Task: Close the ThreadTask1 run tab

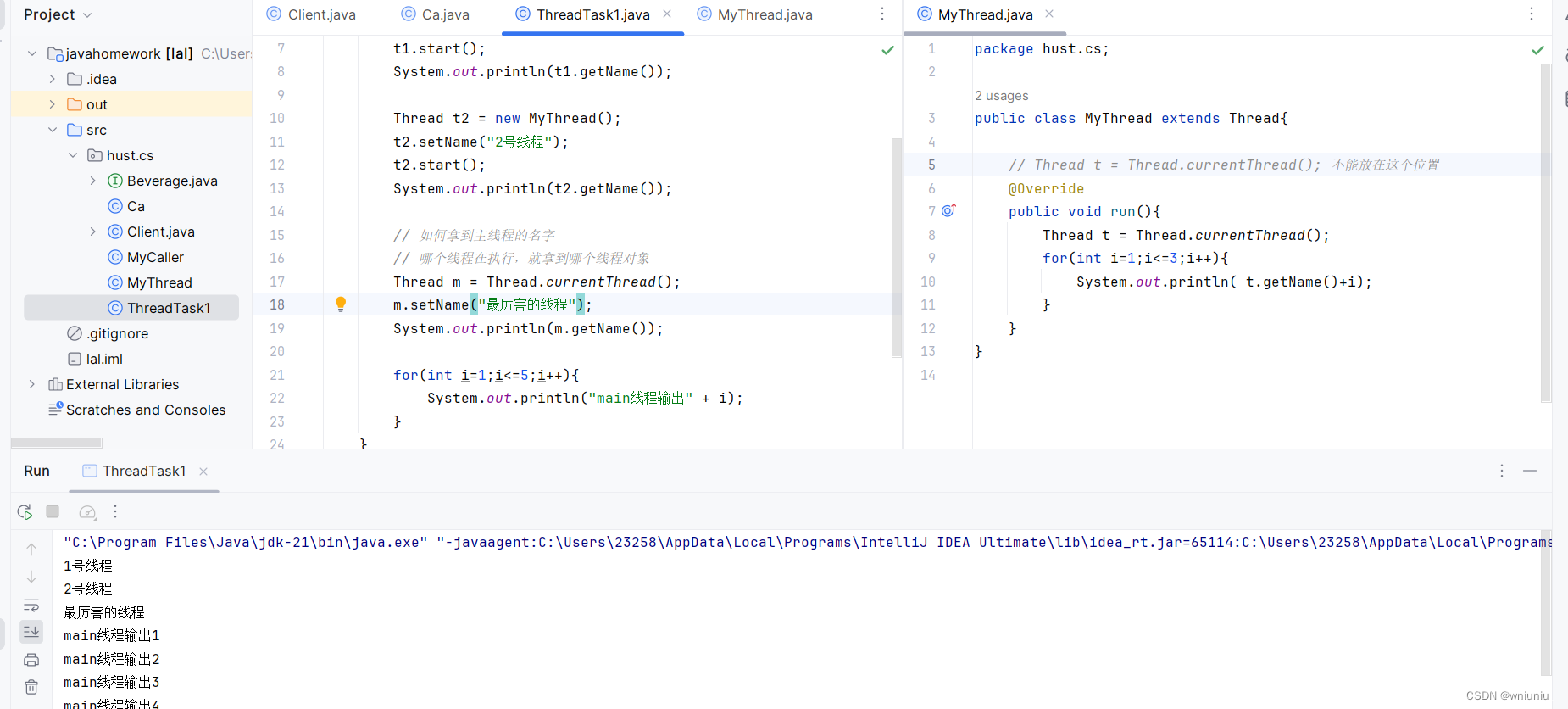Action: pyautogui.click(x=203, y=472)
